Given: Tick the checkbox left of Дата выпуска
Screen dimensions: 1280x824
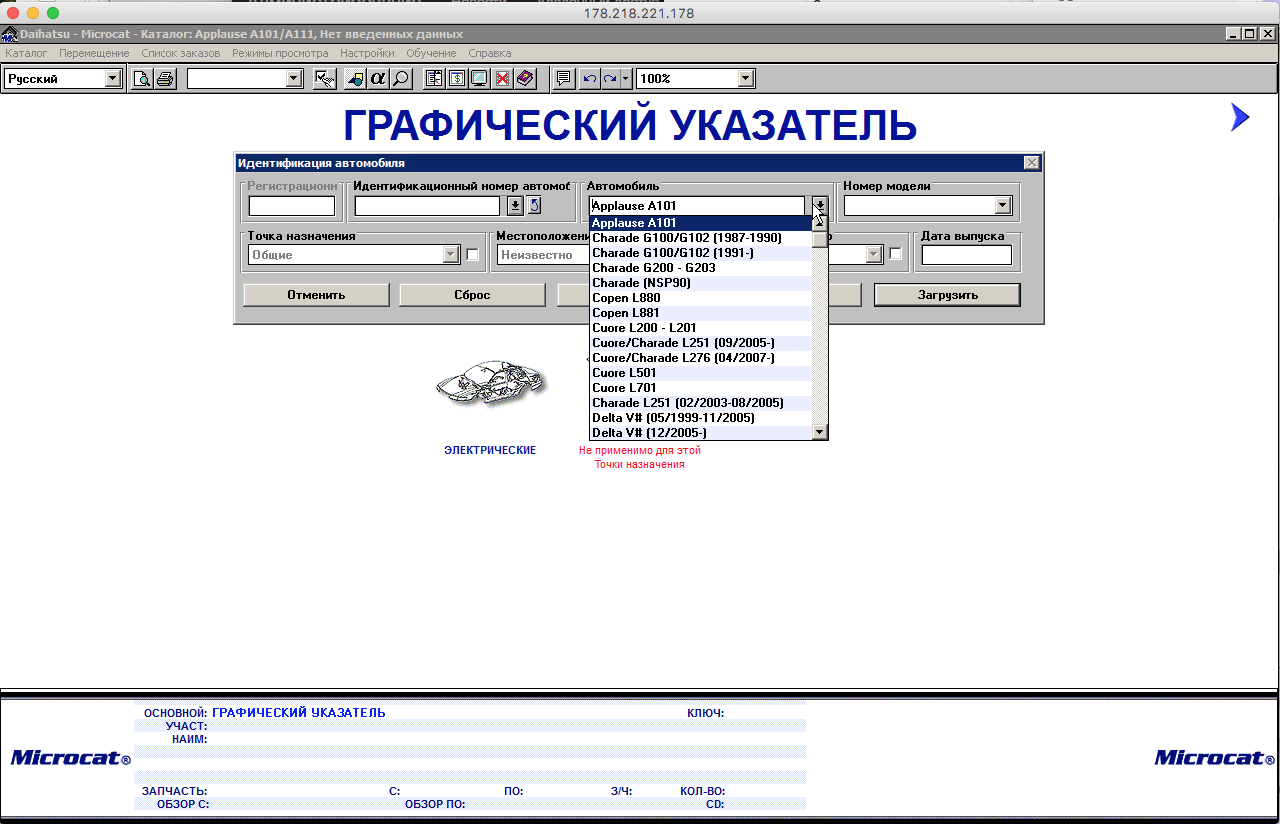Looking at the screenshot, I should click(895, 254).
